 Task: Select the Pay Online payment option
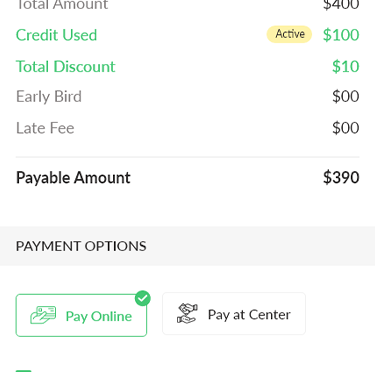click(81, 315)
